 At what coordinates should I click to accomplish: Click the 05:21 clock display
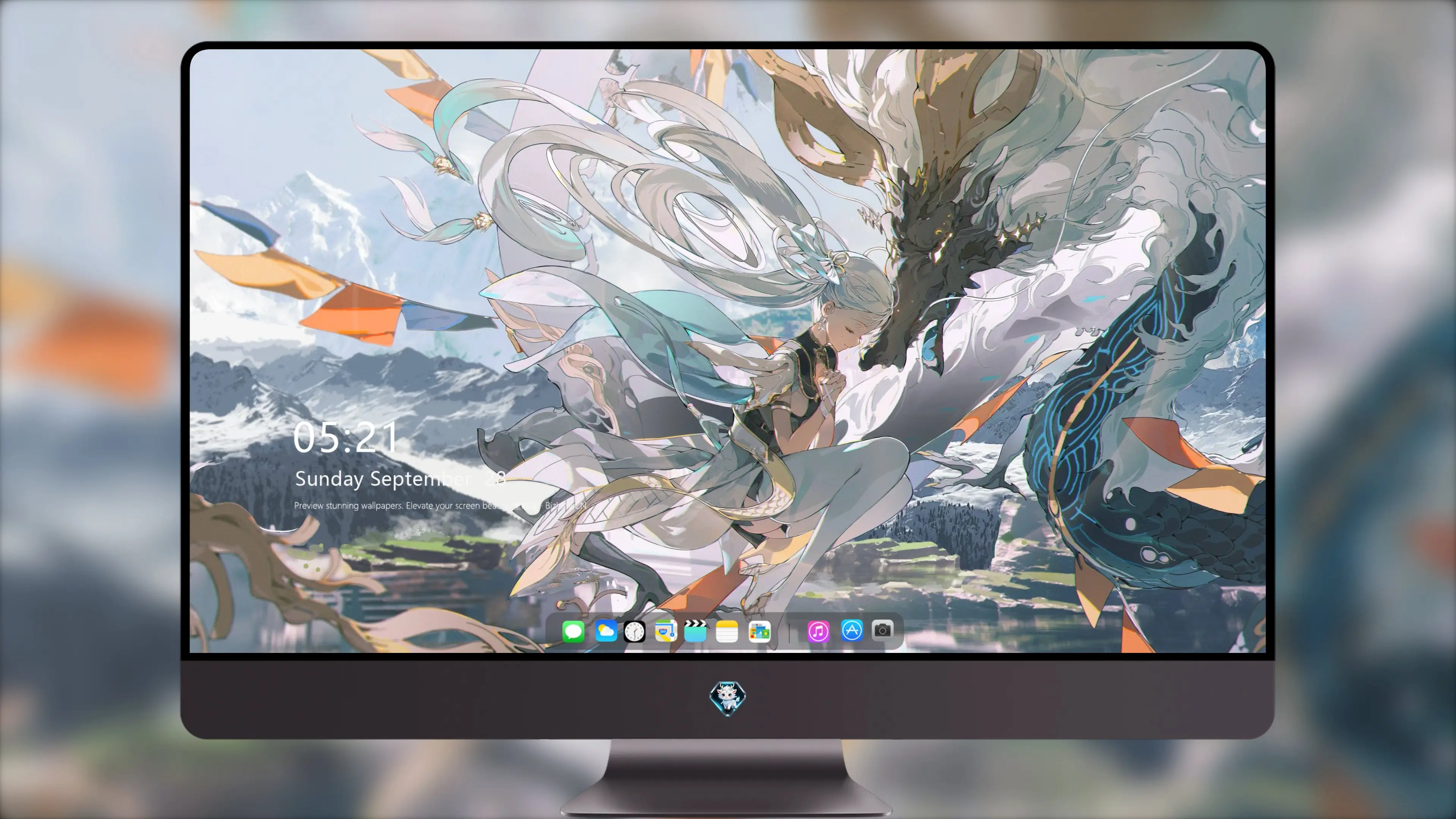point(345,437)
